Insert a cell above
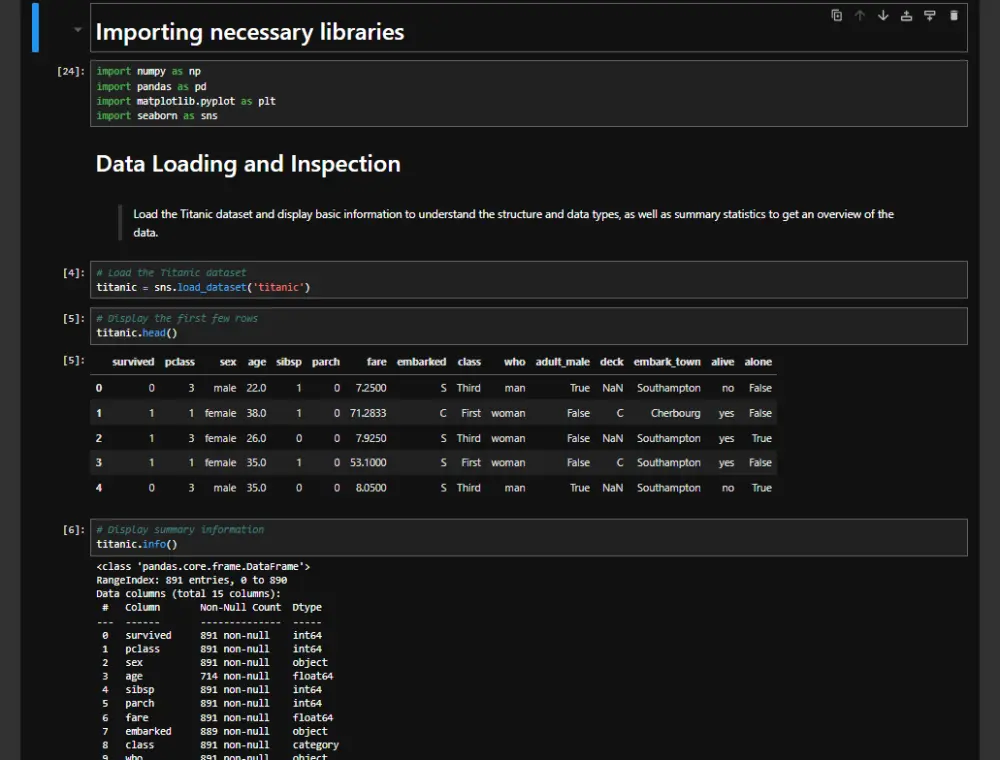Screen dimensions: 1000x760 [906, 15]
